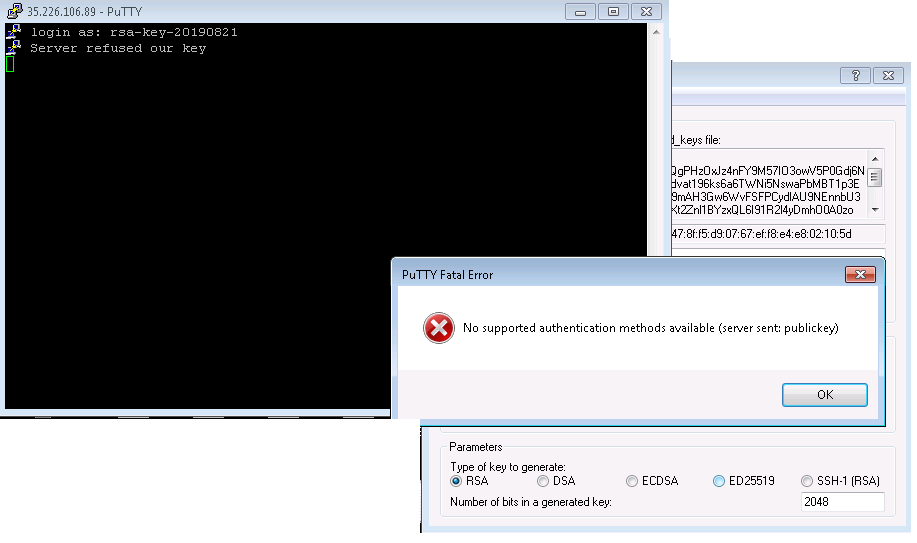Screen dimensions: 917x543
Task: Minimize the PuTTY terminal window
Action: pyautogui.click(x=580, y=12)
